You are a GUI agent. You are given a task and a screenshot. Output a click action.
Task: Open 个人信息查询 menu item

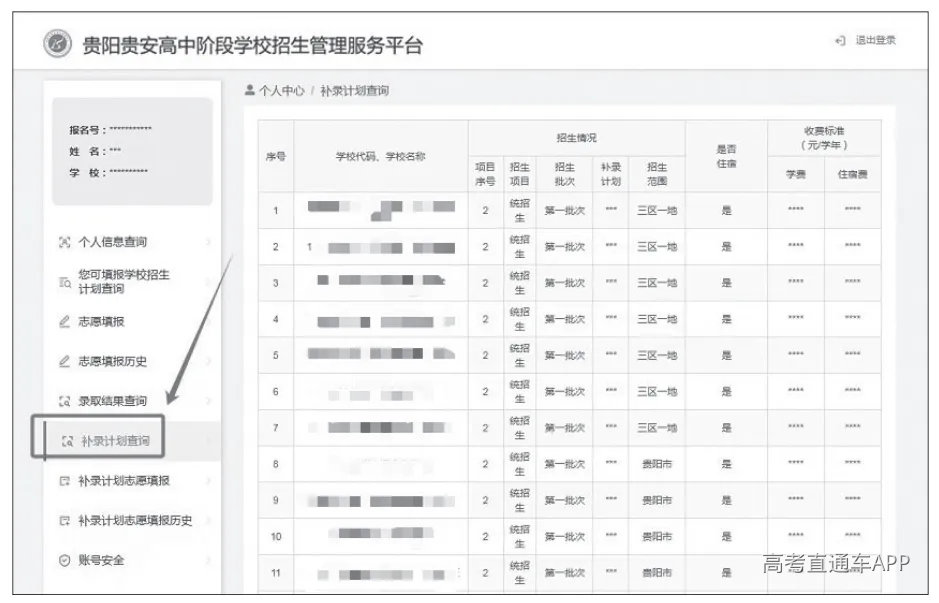[113, 242]
